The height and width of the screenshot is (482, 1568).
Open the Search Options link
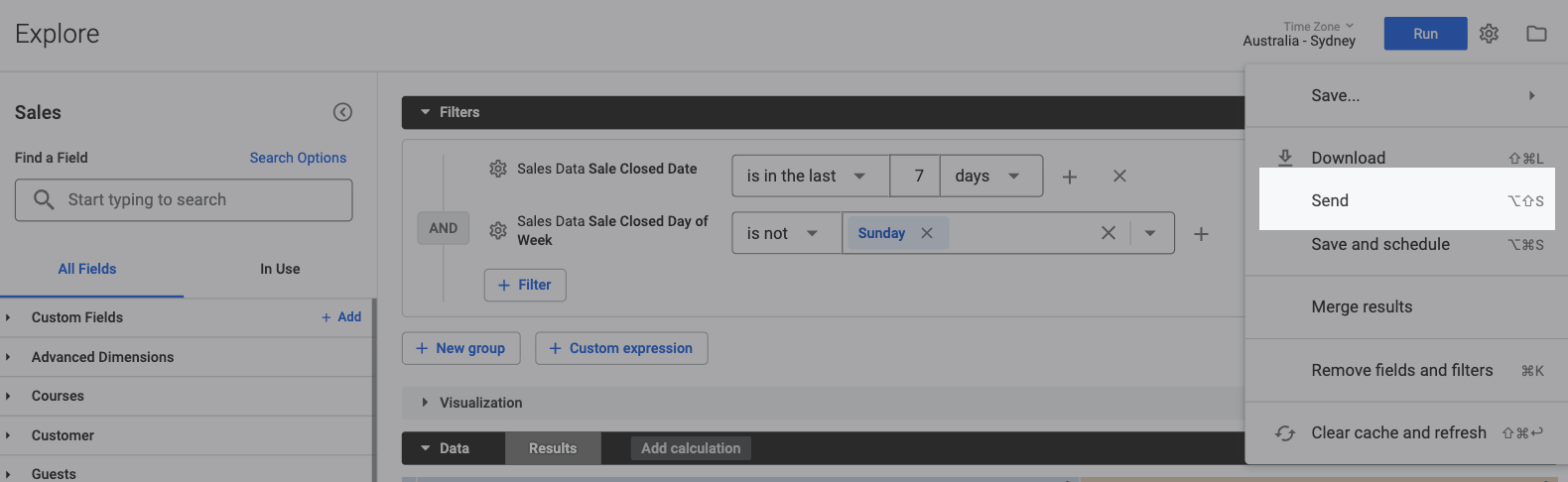pos(298,158)
